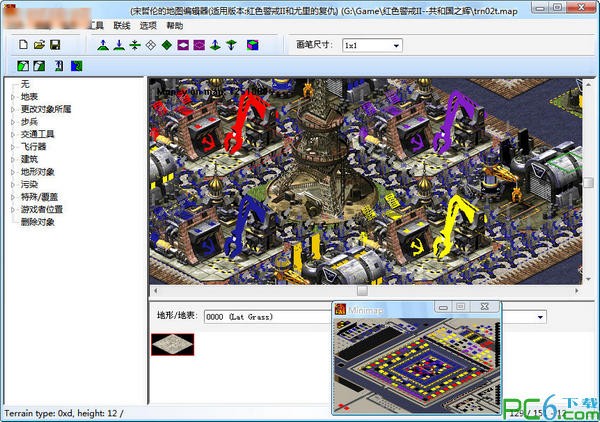600x422 pixels.
Task: Select 删除对象 in the object tree
Action: pyautogui.click(x=38, y=222)
